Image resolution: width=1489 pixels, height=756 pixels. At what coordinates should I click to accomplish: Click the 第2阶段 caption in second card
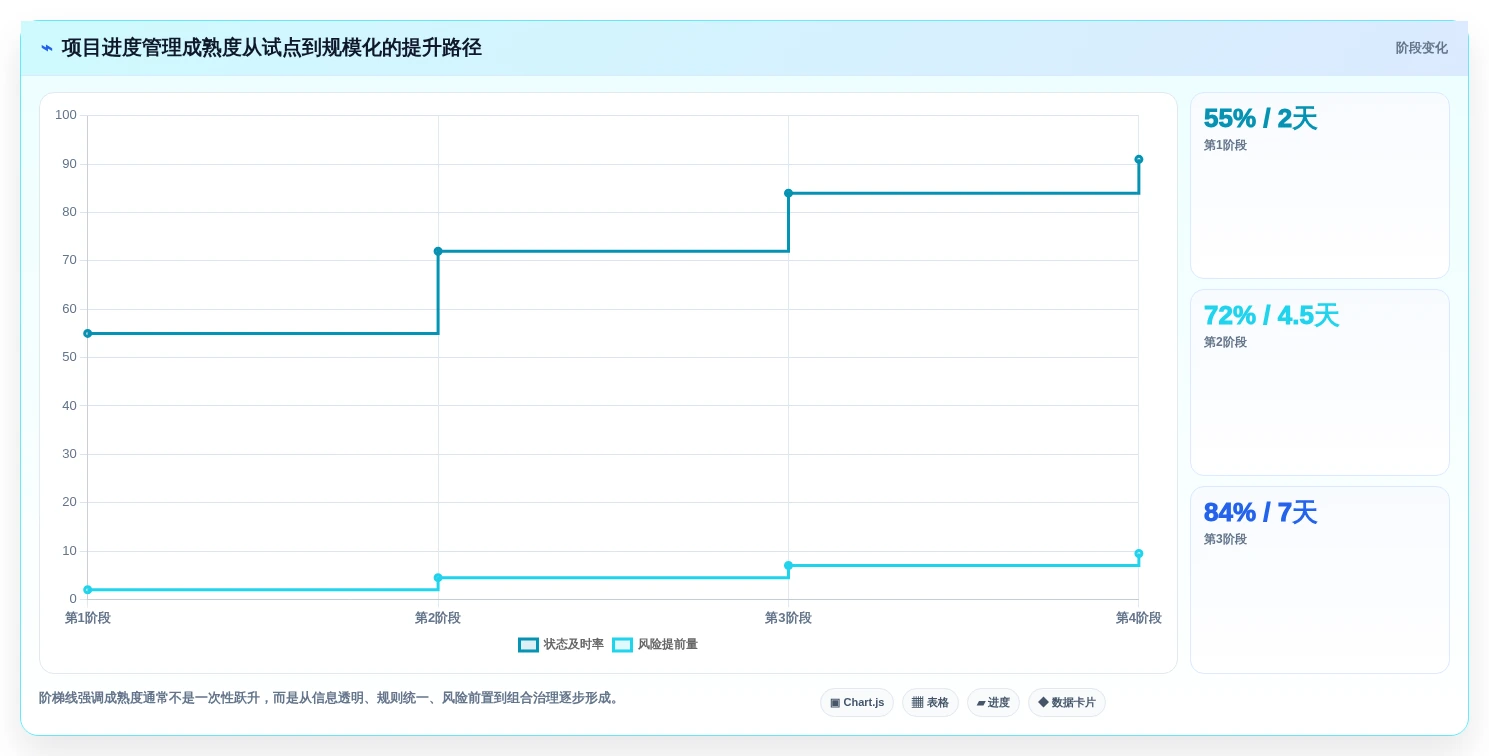point(1225,343)
